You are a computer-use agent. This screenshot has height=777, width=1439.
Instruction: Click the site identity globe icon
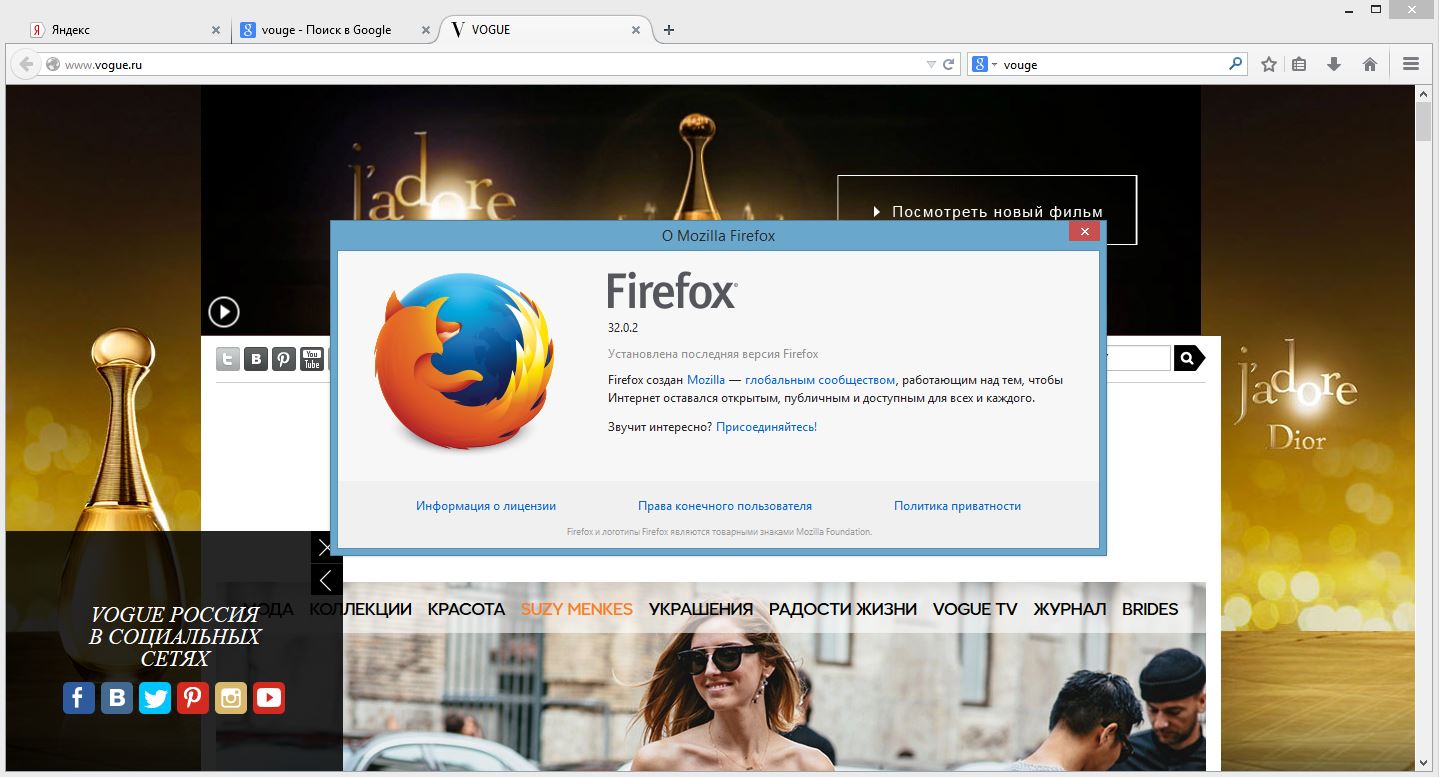(53, 65)
